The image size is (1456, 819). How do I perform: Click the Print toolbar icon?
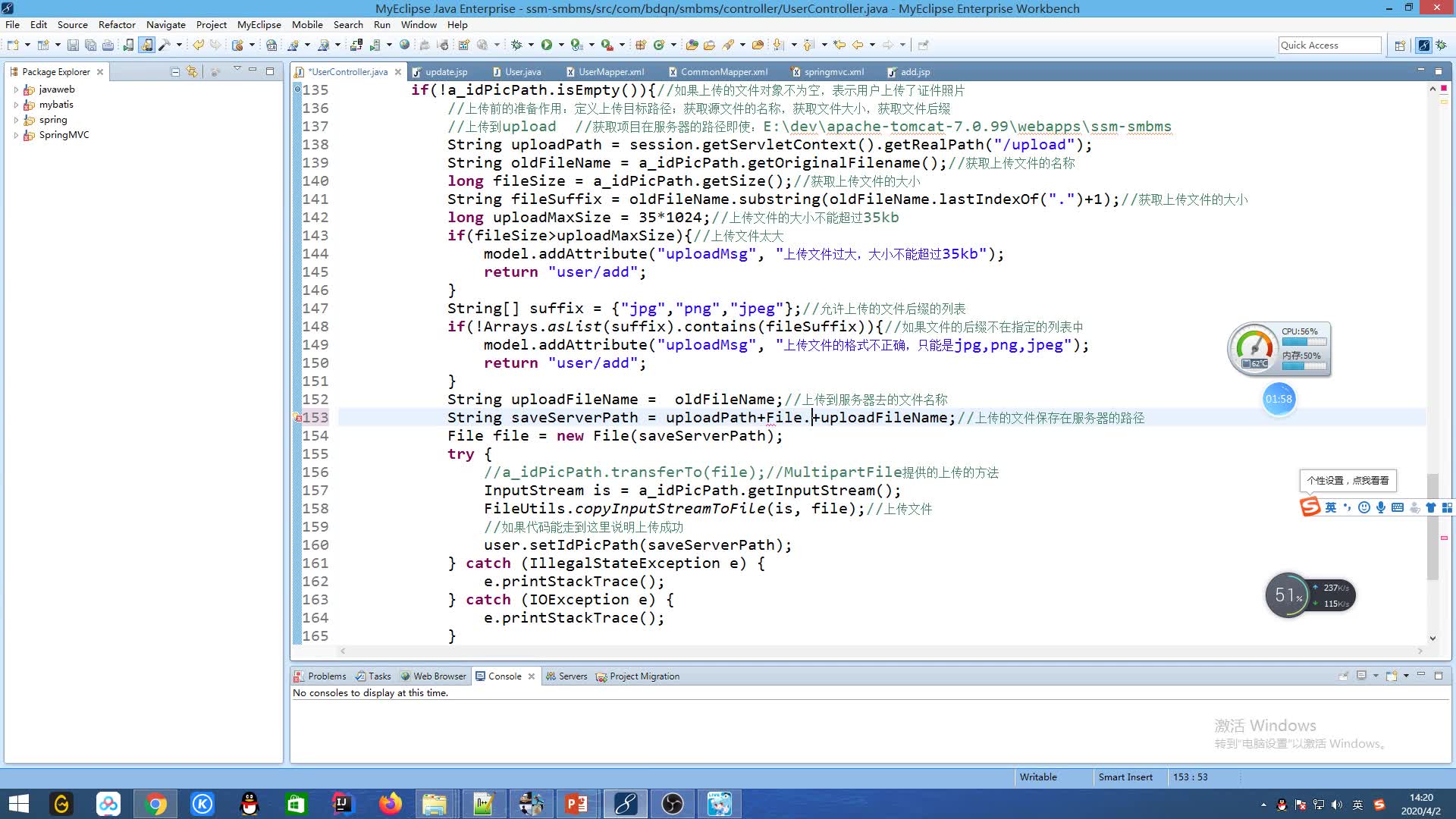tap(108, 45)
